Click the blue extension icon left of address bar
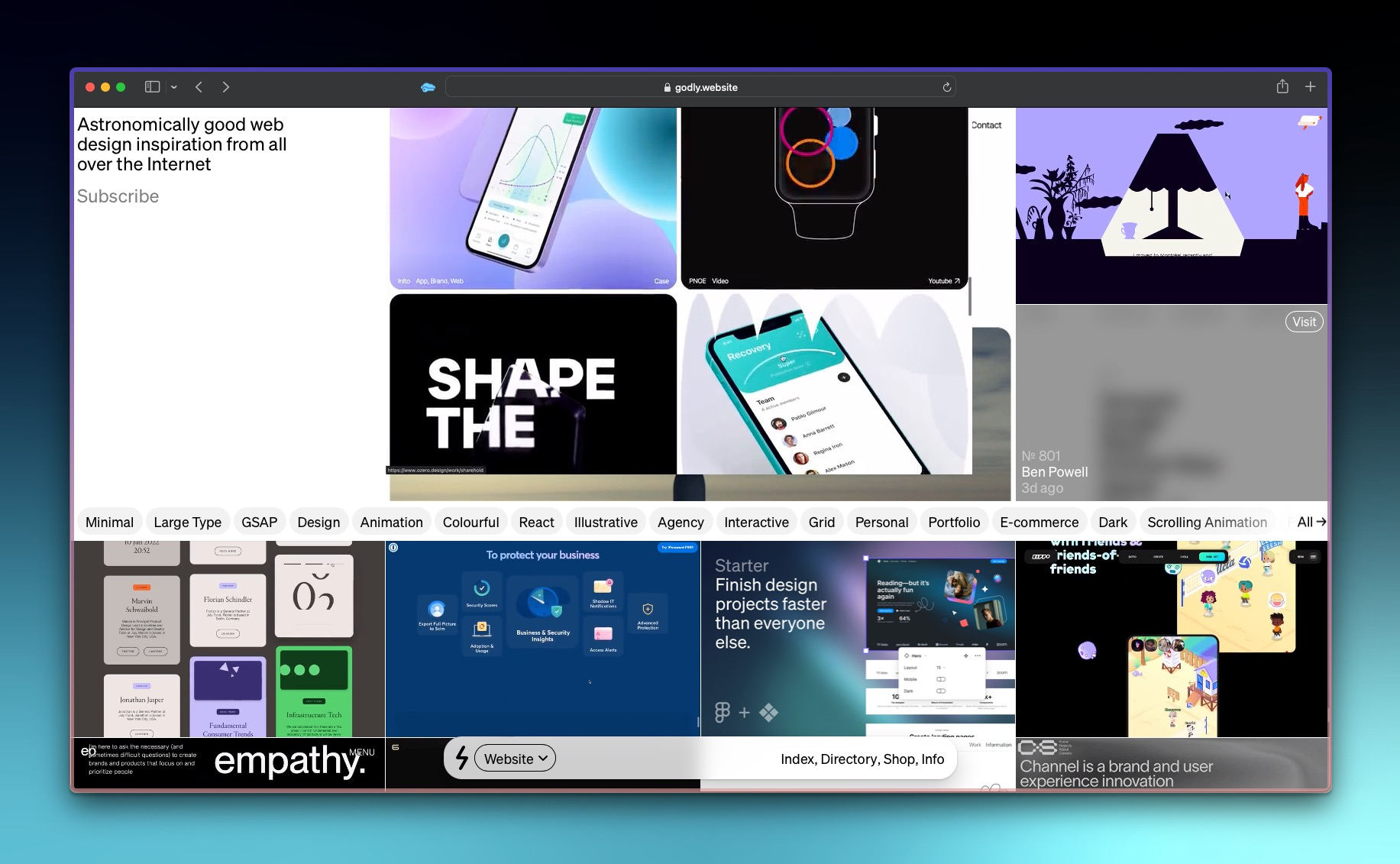The width and height of the screenshot is (1400, 864). 427,87
